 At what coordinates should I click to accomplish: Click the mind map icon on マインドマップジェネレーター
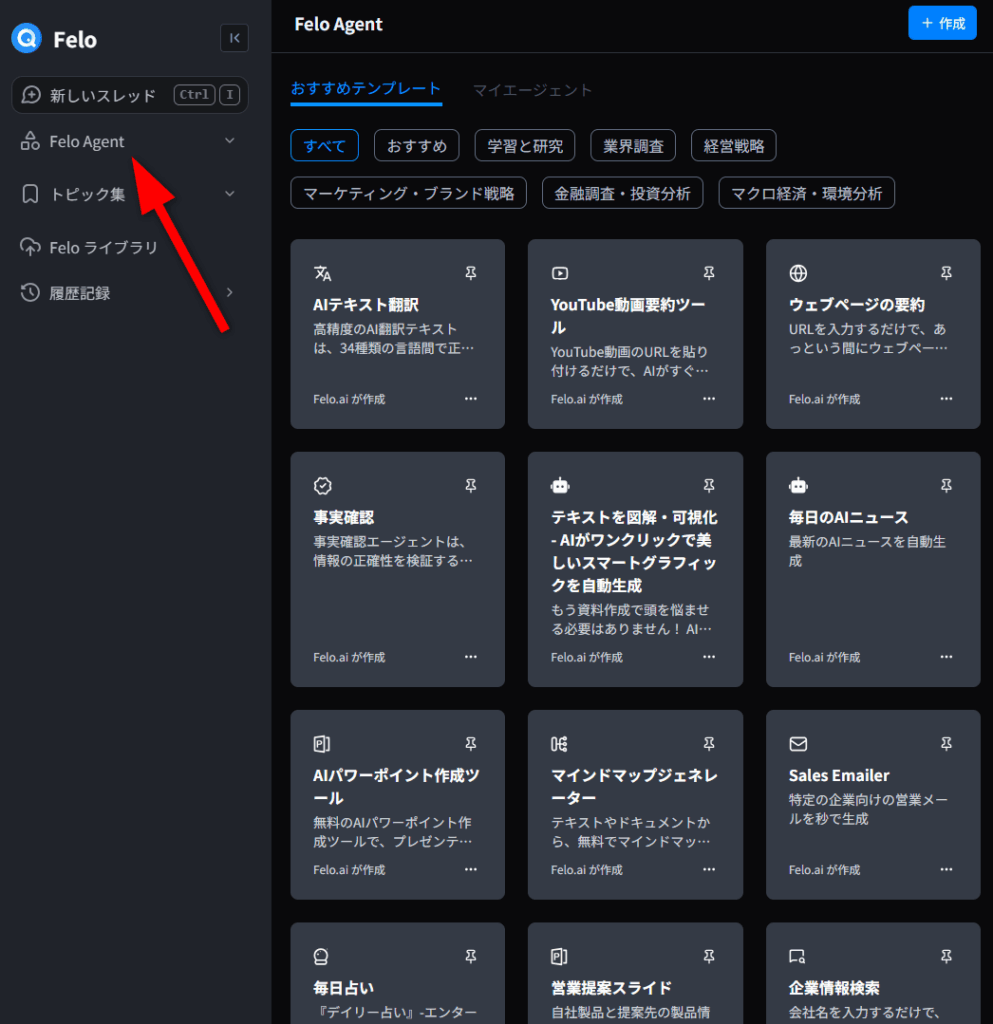[560, 744]
